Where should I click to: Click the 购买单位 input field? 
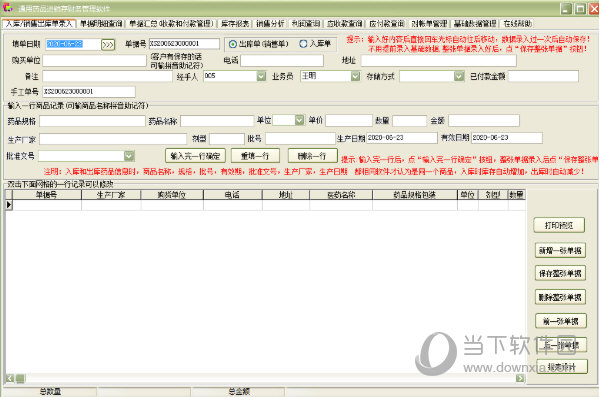(x=95, y=60)
